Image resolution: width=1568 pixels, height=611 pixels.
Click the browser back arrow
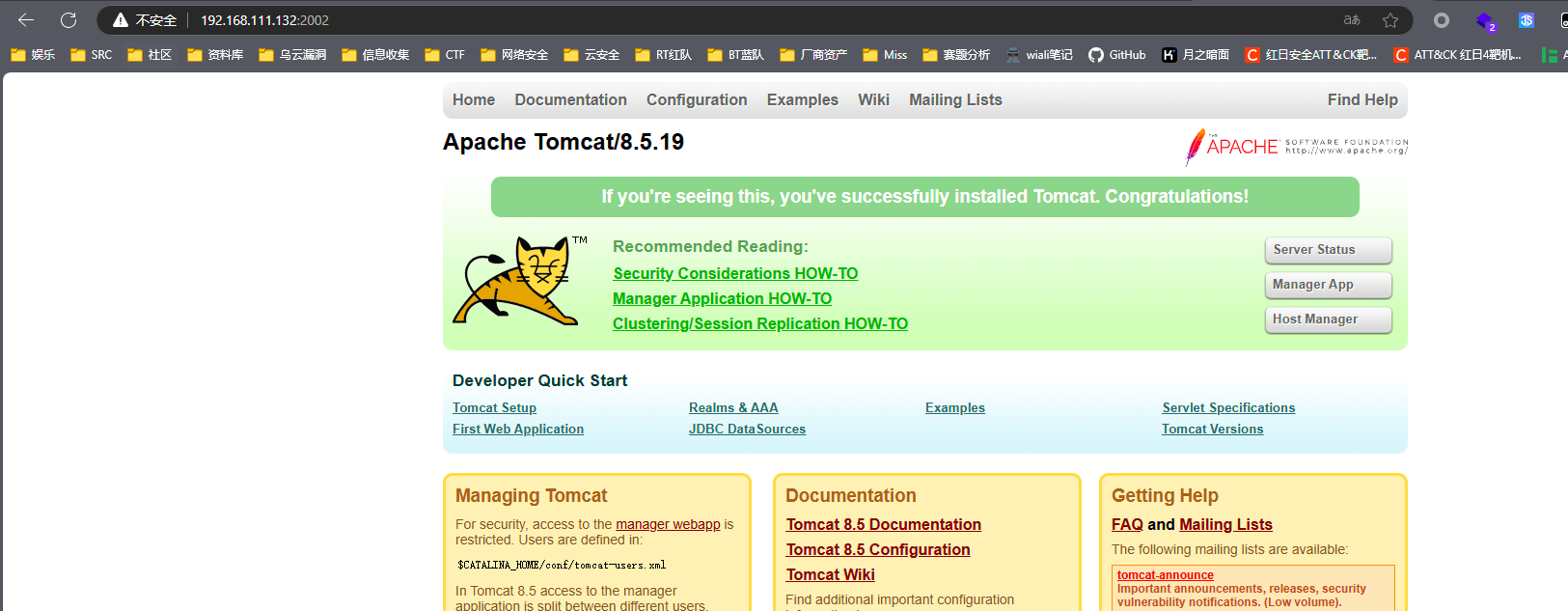pyautogui.click(x=26, y=19)
